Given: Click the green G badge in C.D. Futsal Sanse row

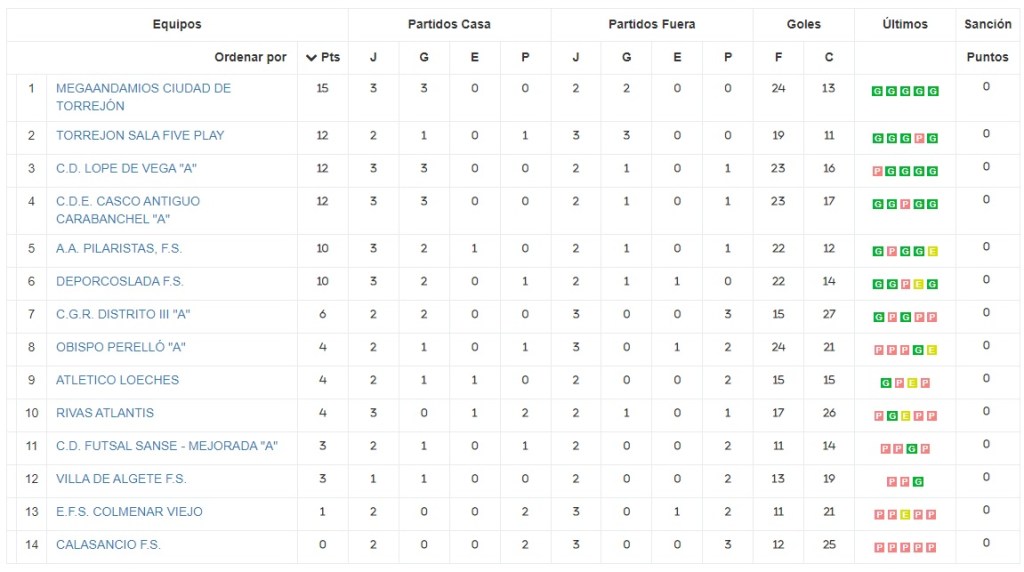Looking at the screenshot, I should [911, 449].
